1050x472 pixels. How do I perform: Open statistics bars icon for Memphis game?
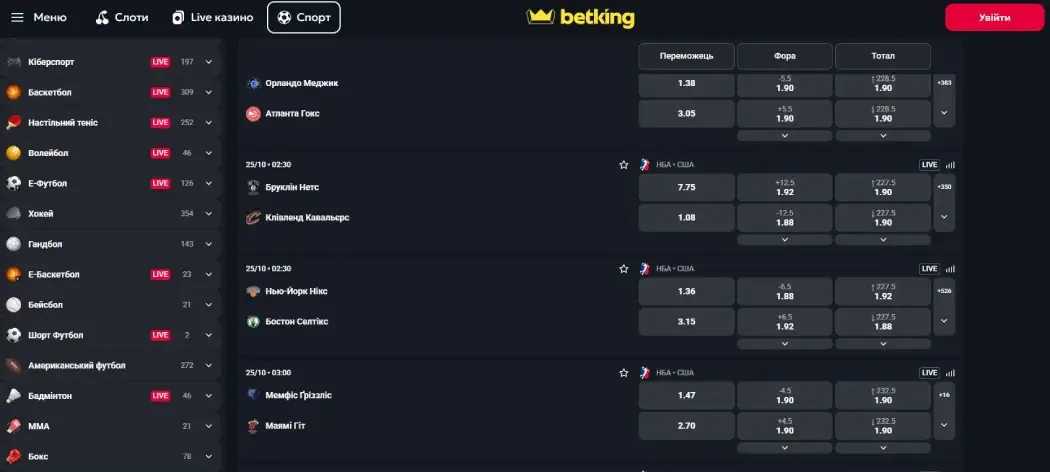coord(950,373)
